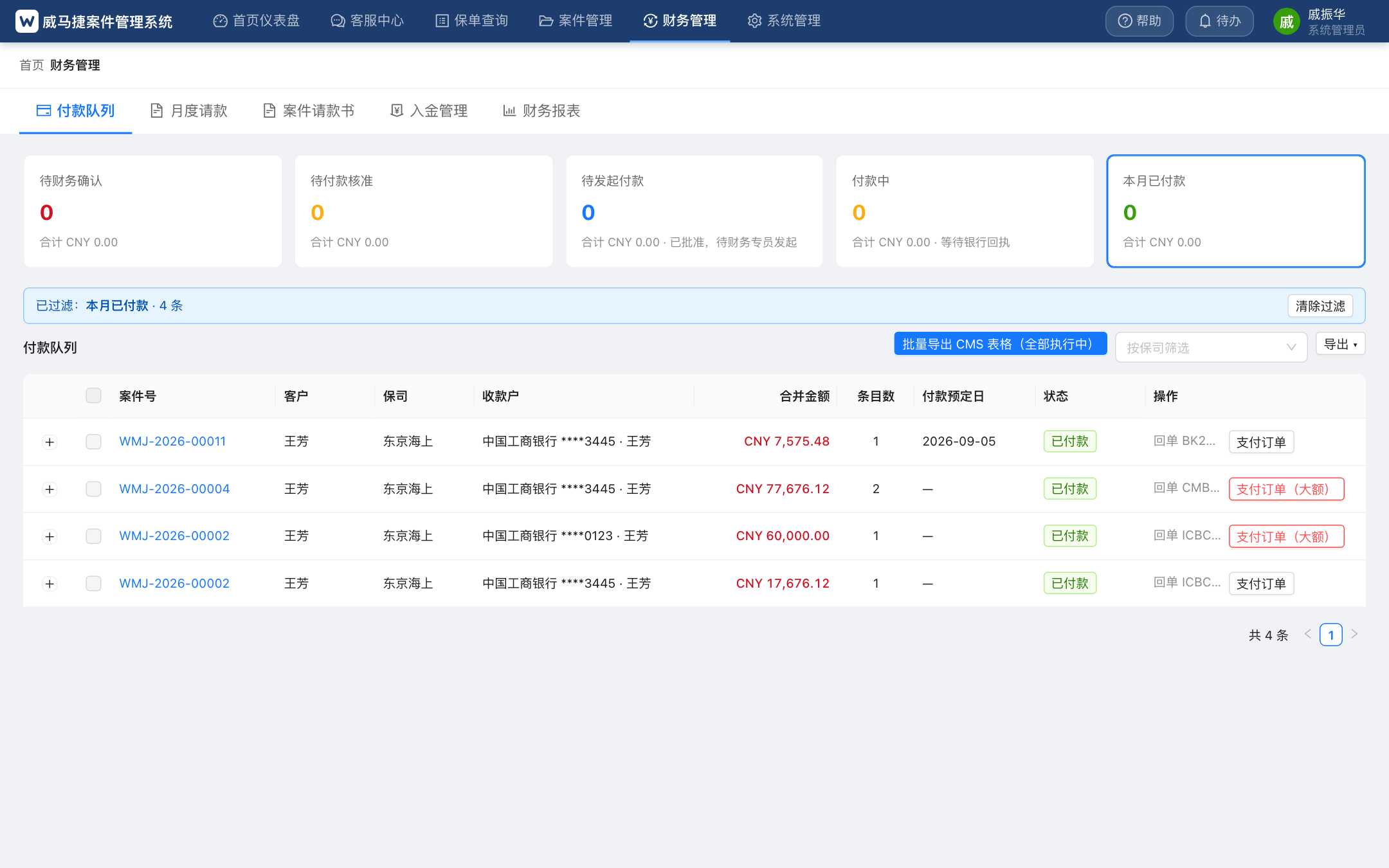
Task: Select the 付款中 summary card
Action: click(x=965, y=211)
